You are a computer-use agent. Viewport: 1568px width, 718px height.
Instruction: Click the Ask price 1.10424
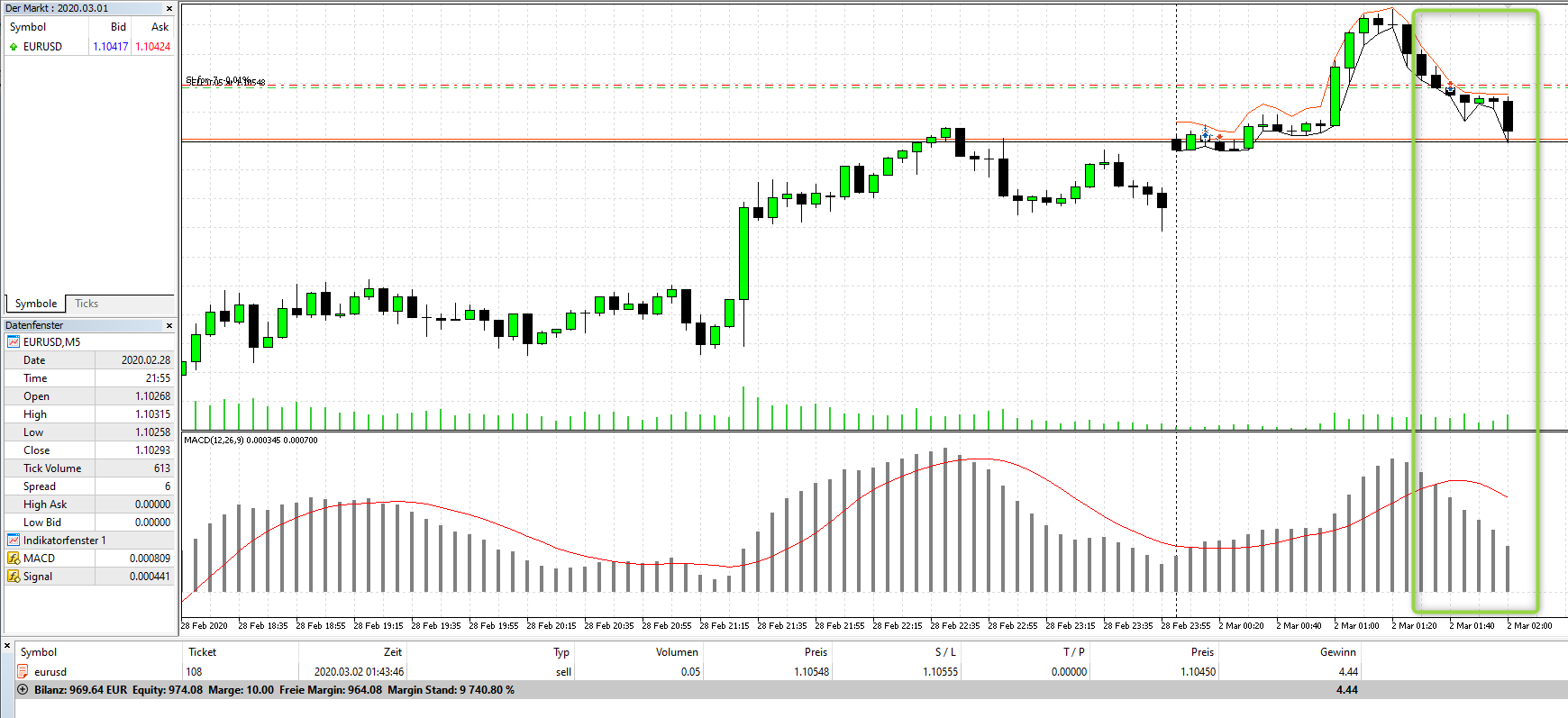(152, 47)
